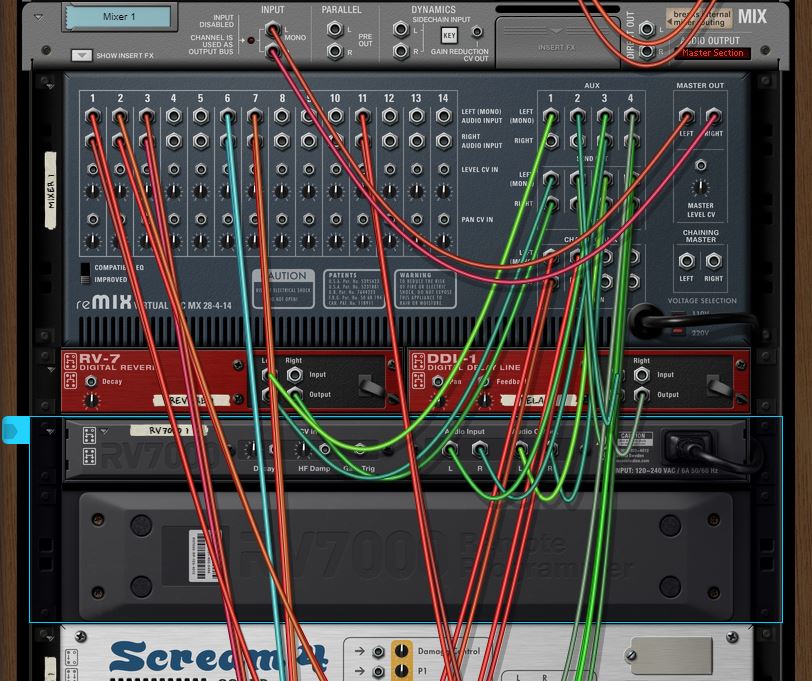Click channel 10 left audio input jack
Image resolution: width=812 pixels, height=681 pixels.
click(x=336, y=116)
